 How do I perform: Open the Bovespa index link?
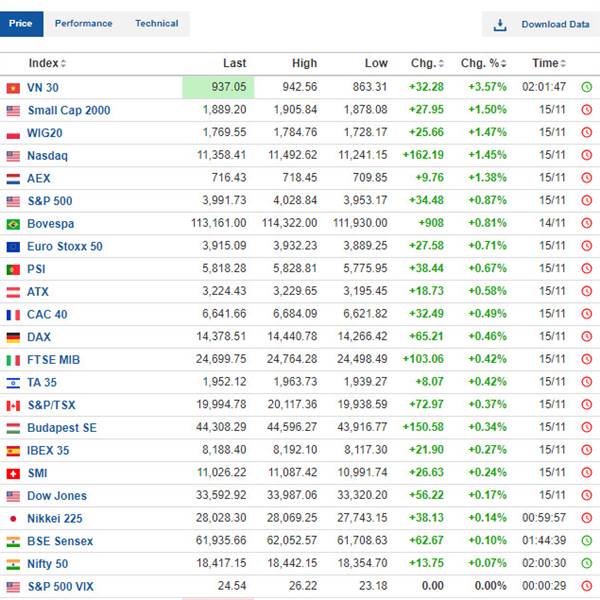51,223
